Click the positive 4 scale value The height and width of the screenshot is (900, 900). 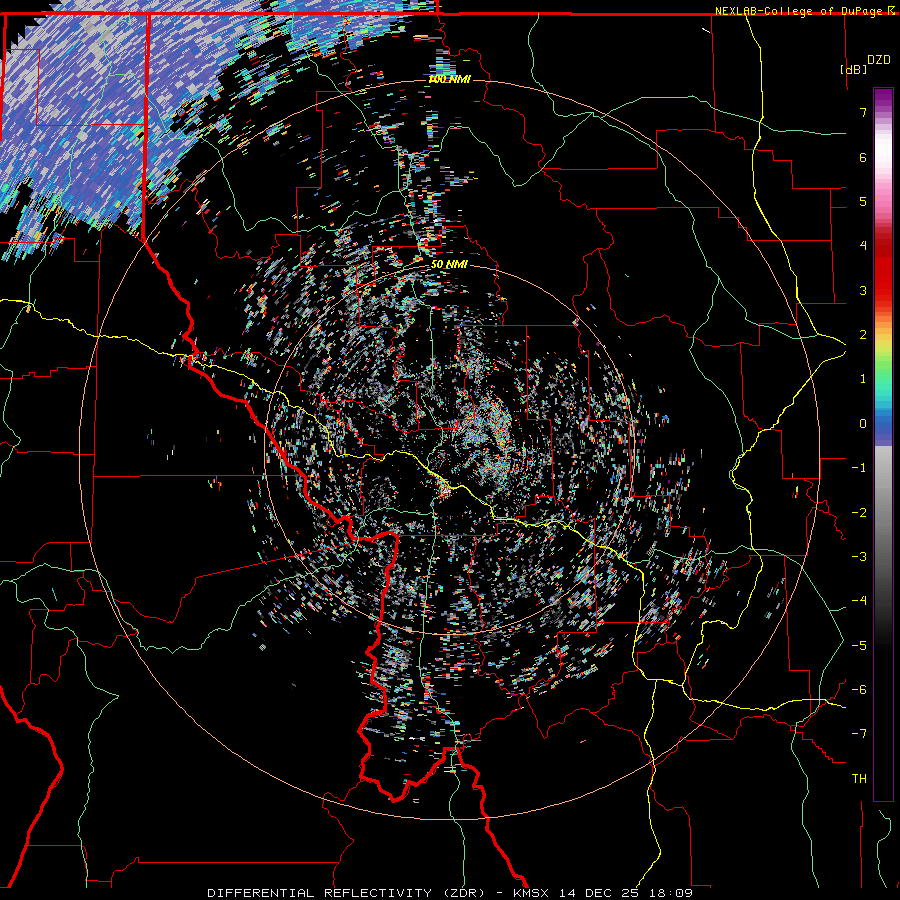(863, 246)
